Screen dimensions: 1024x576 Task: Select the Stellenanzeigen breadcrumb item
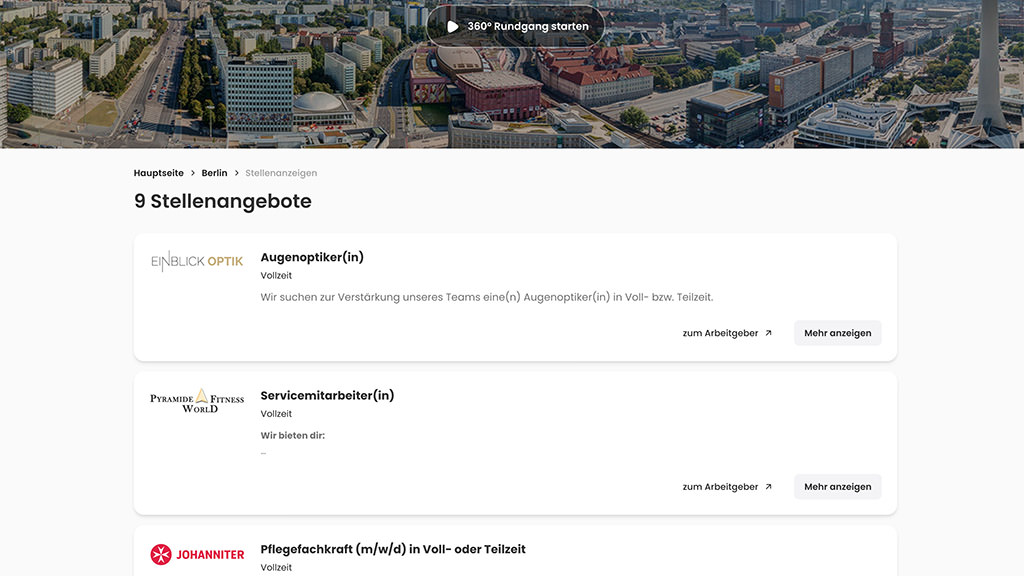[281, 173]
